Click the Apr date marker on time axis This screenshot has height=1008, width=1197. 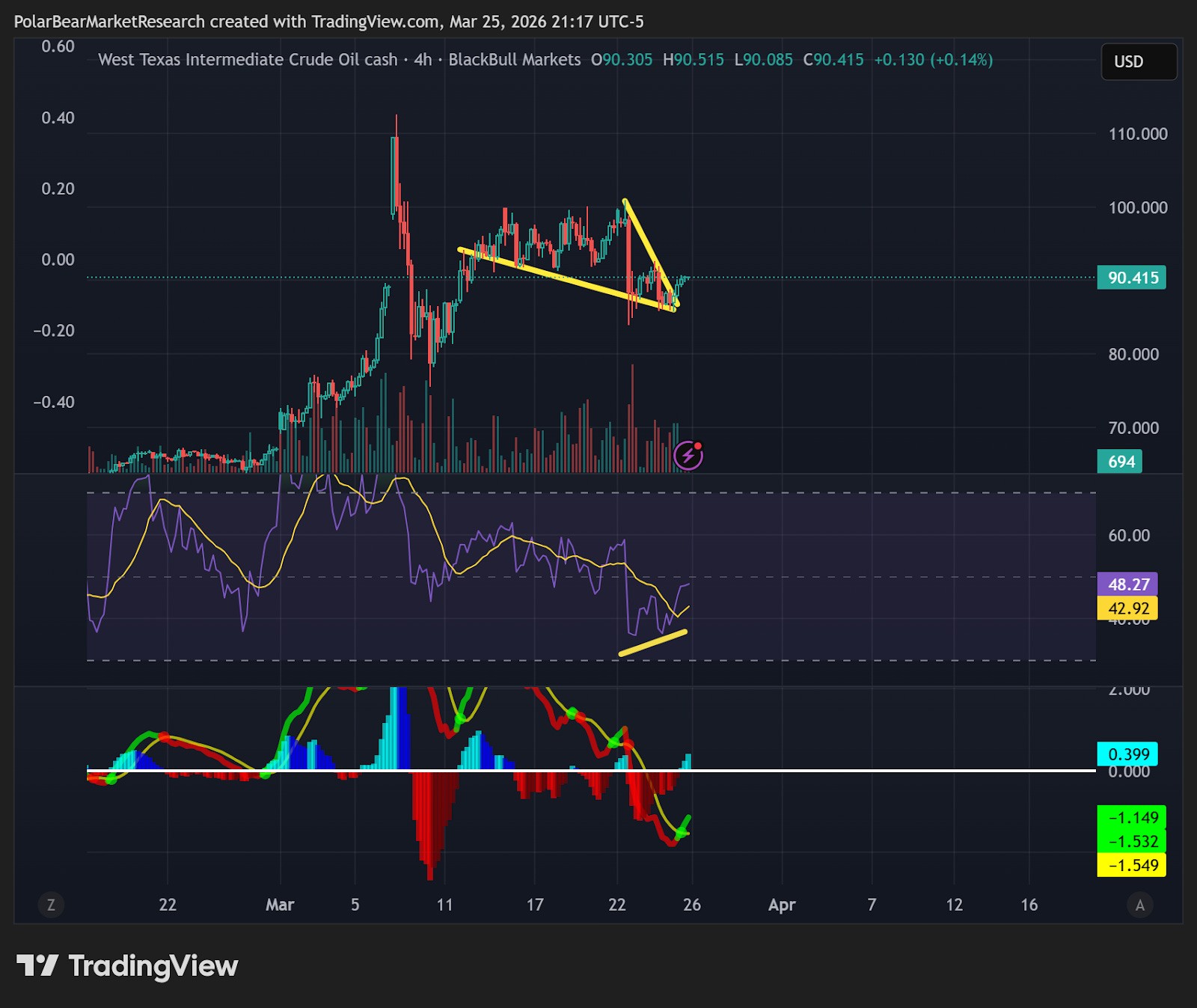click(782, 905)
